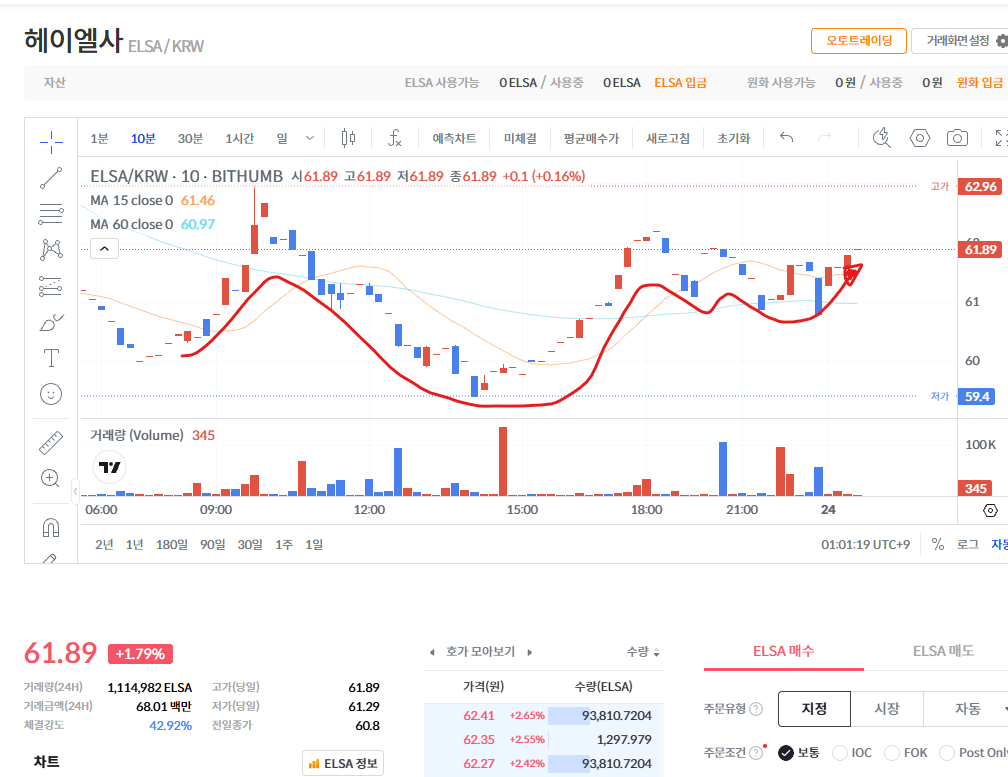Set chart range to 1주

pos(284,544)
